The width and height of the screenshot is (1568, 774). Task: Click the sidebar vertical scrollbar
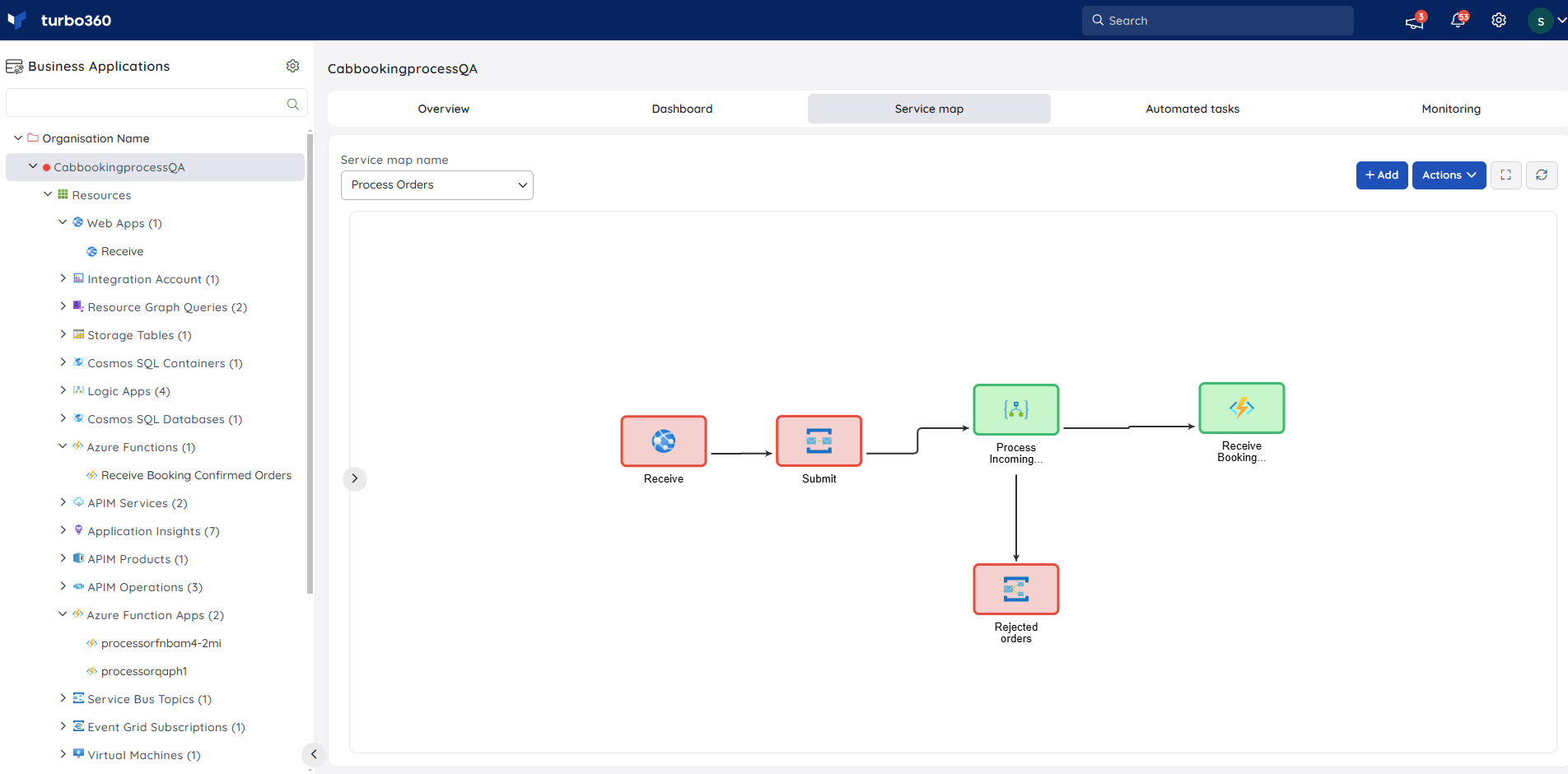310,362
